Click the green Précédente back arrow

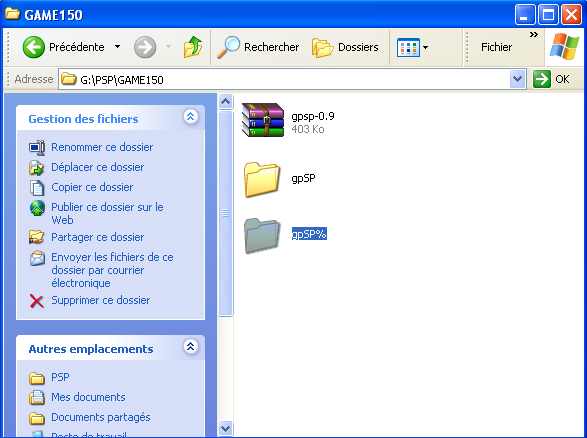click(x=34, y=47)
